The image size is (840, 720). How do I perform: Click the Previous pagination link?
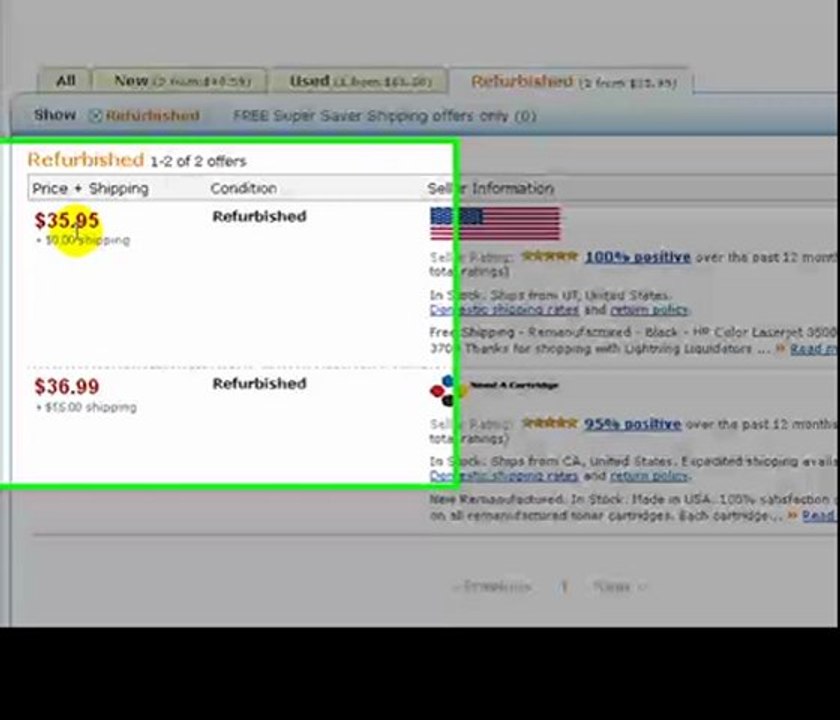coord(492,587)
